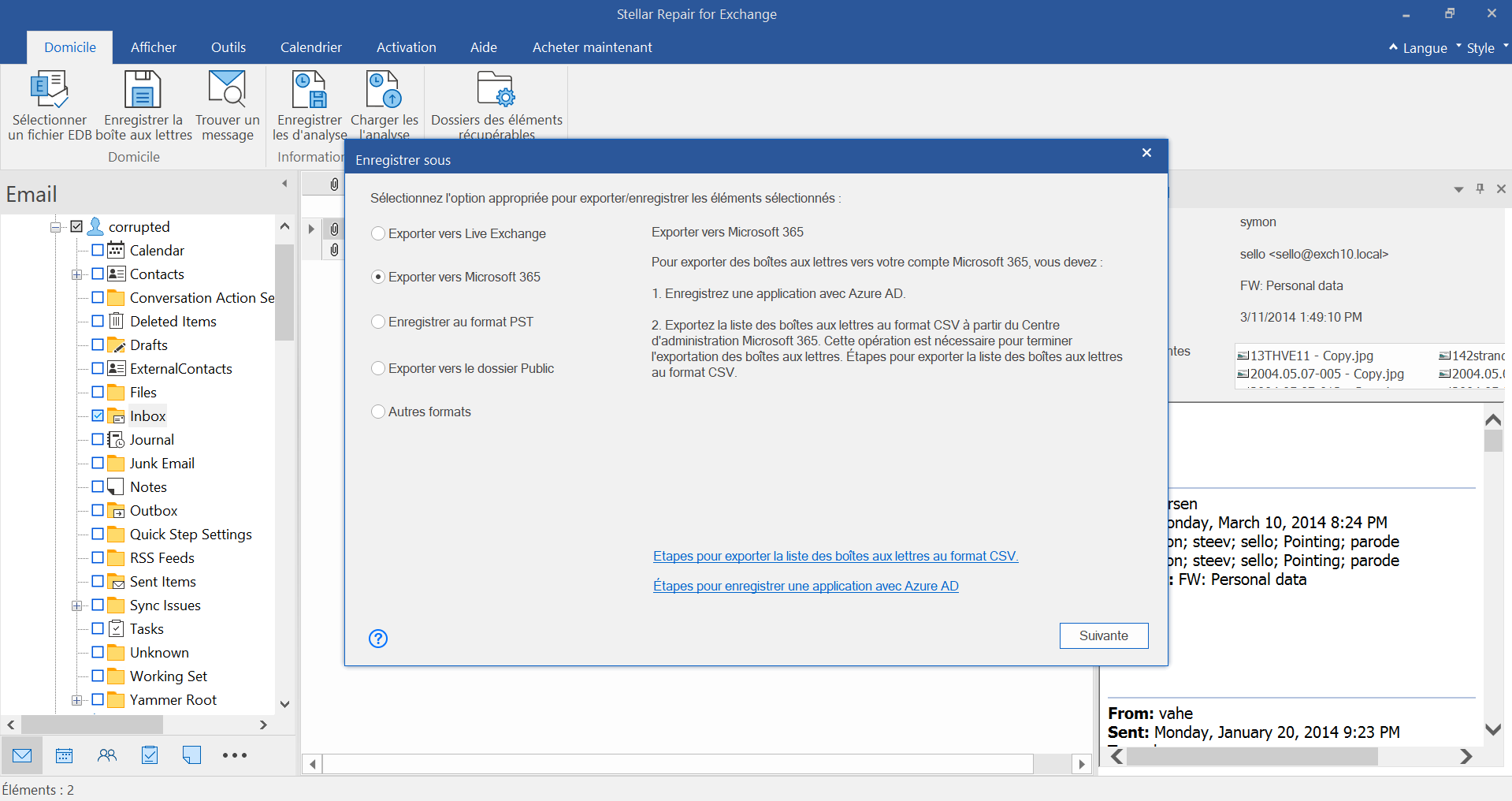Open the help icon in dialog
This screenshot has height=801, width=1512.
click(x=378, y=639)
